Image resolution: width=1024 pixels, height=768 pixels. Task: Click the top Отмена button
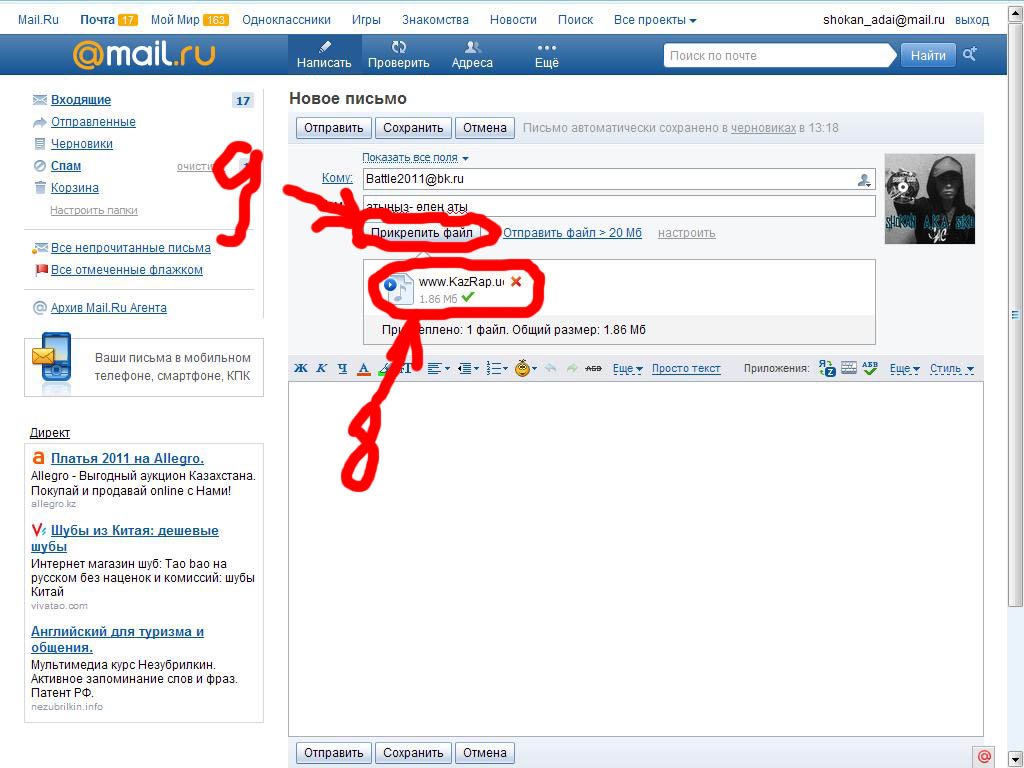tap(485, 128)
